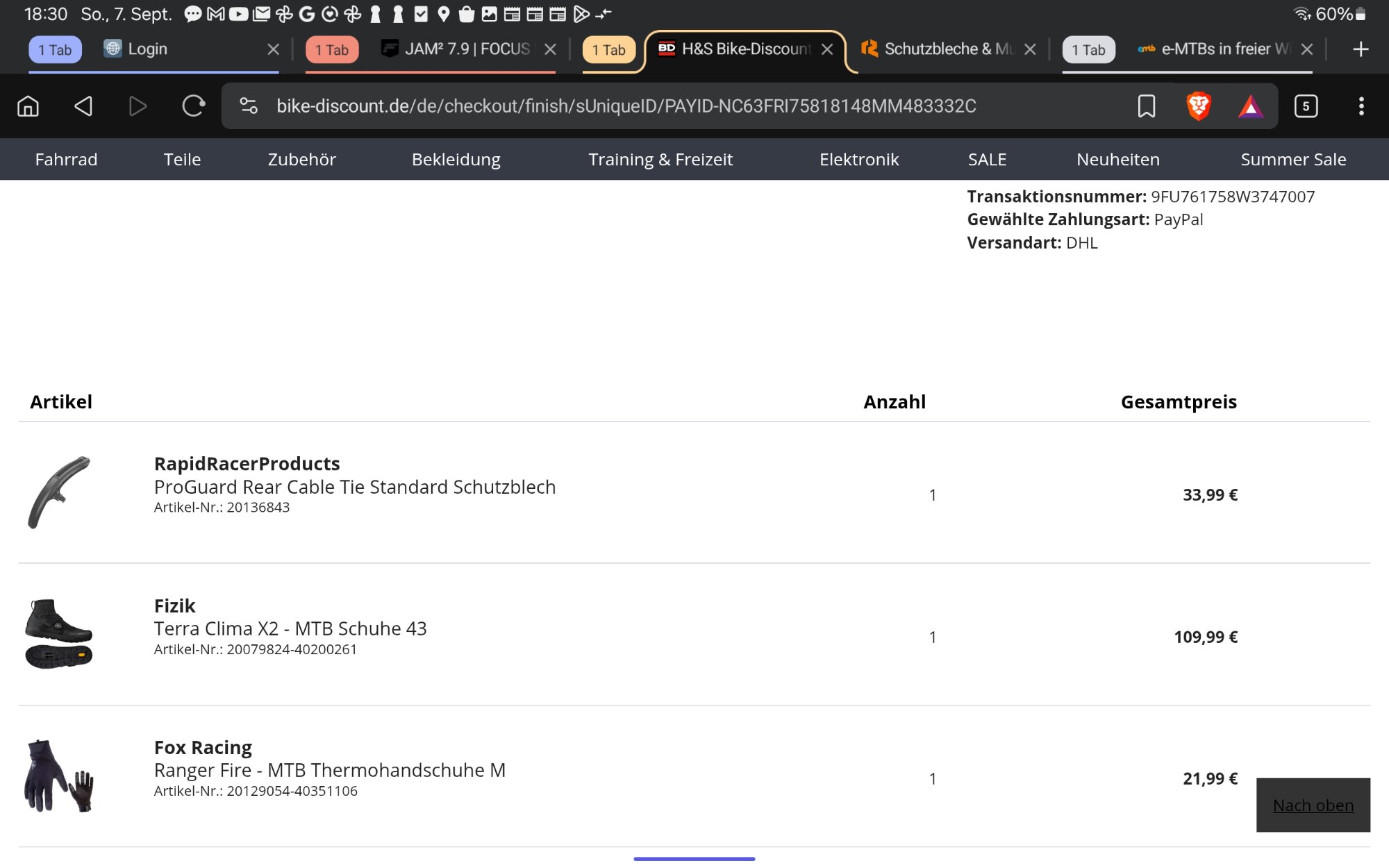1389x868 pixels.
Task: Open Brave Shields lion icon
Action: click(x=1199, y=106)
